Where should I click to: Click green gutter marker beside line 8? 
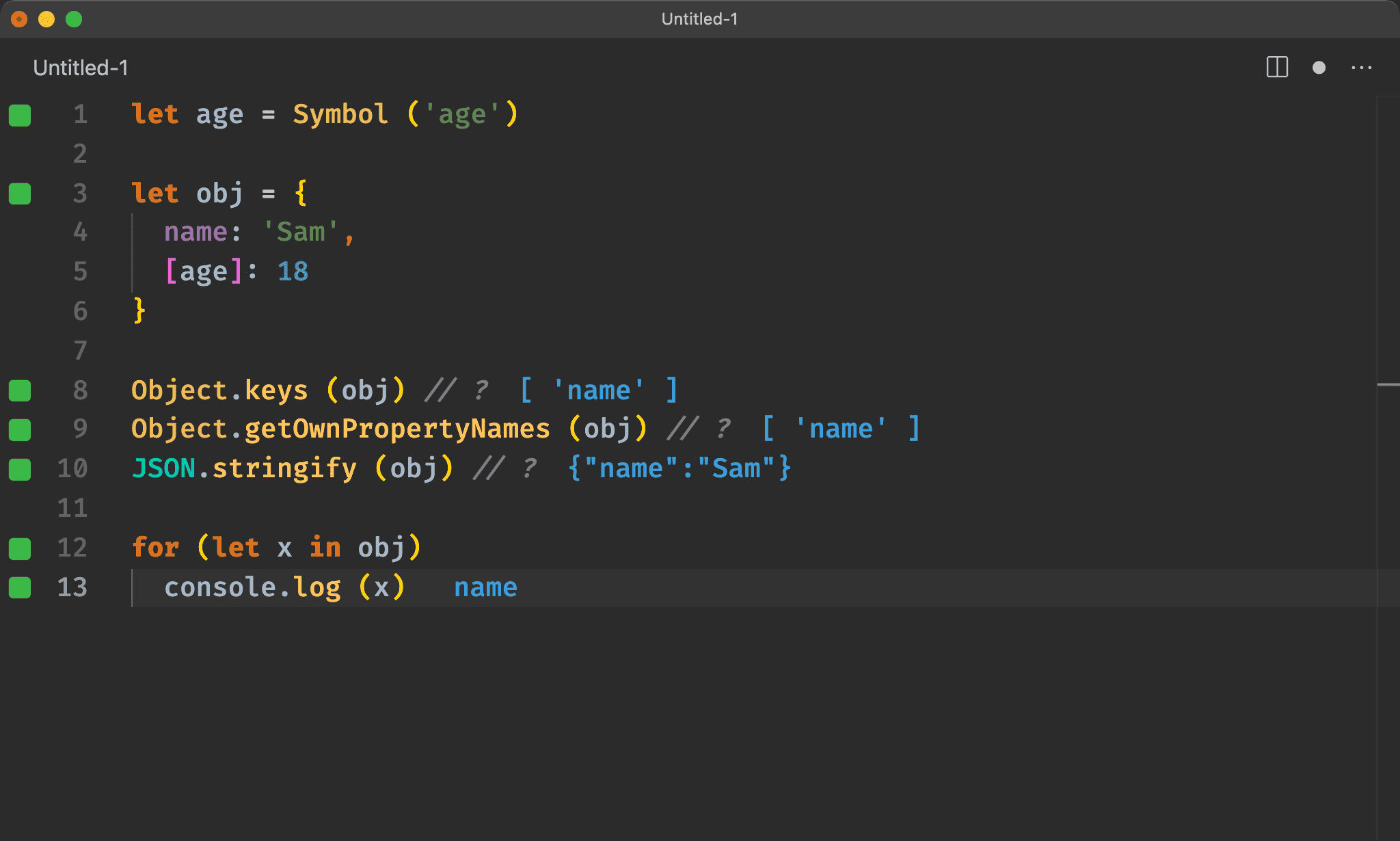(x=20, y=390)
